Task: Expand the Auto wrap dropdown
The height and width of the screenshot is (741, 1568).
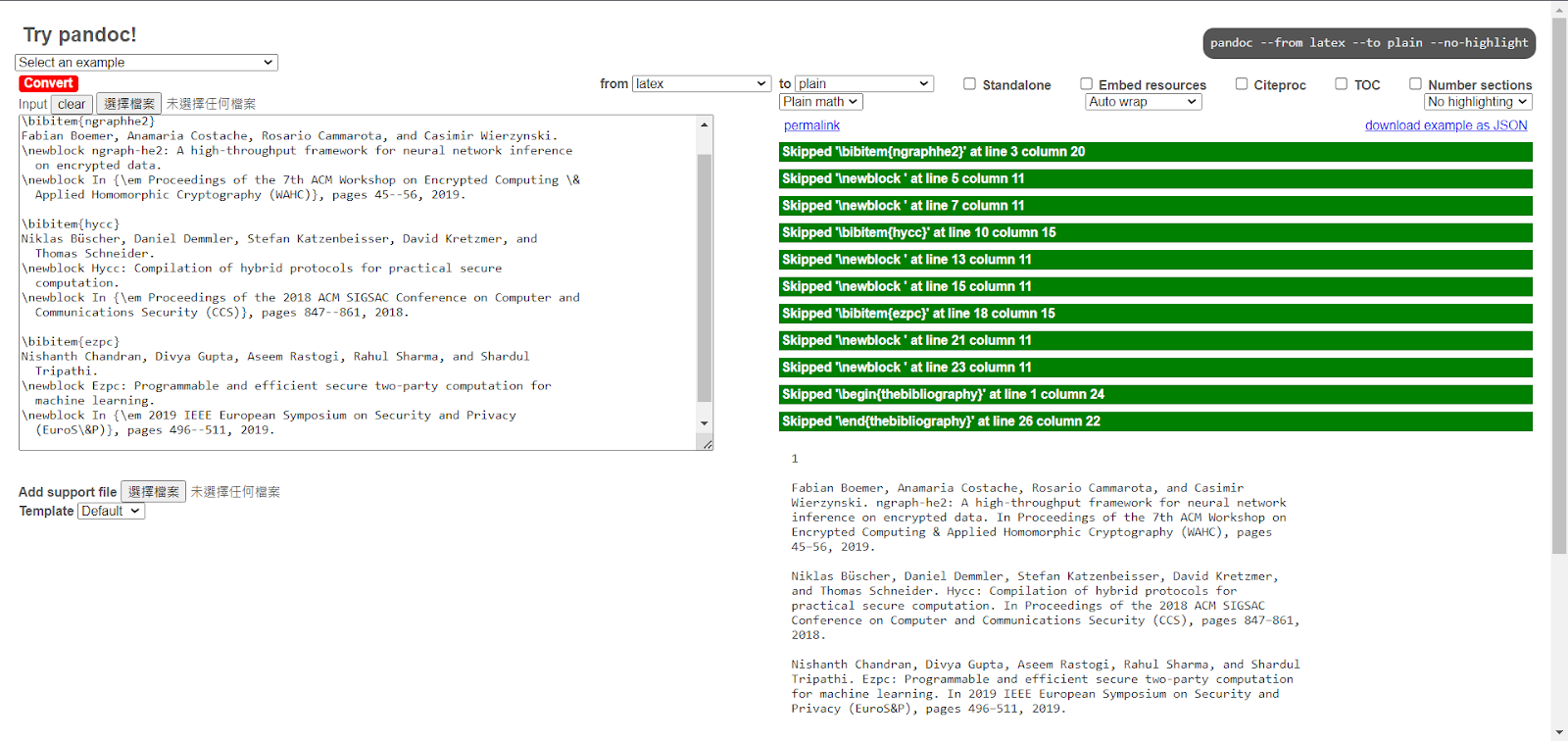Action: pos(1144,102)
